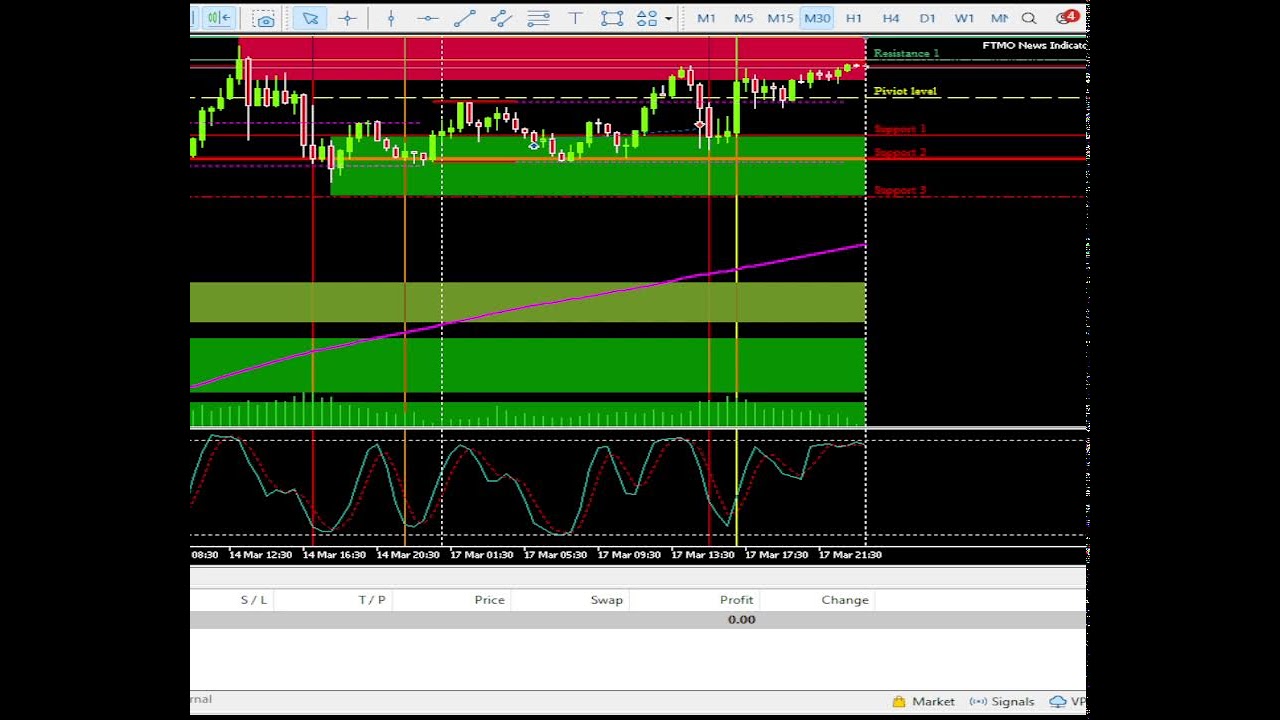The height and width of the screenshot is (720, 1280).
Task: Click the 17 Mar 13:30 time label
Action: (x=703, y=554)
